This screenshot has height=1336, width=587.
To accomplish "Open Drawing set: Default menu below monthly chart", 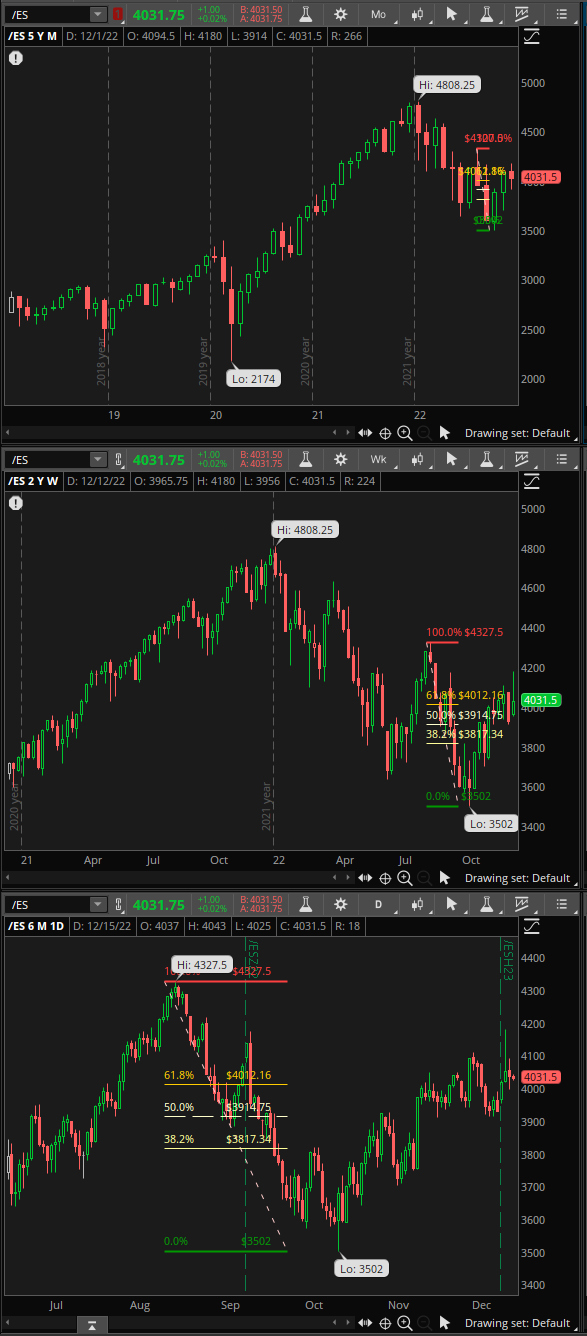I will click(x=517, y=433).
